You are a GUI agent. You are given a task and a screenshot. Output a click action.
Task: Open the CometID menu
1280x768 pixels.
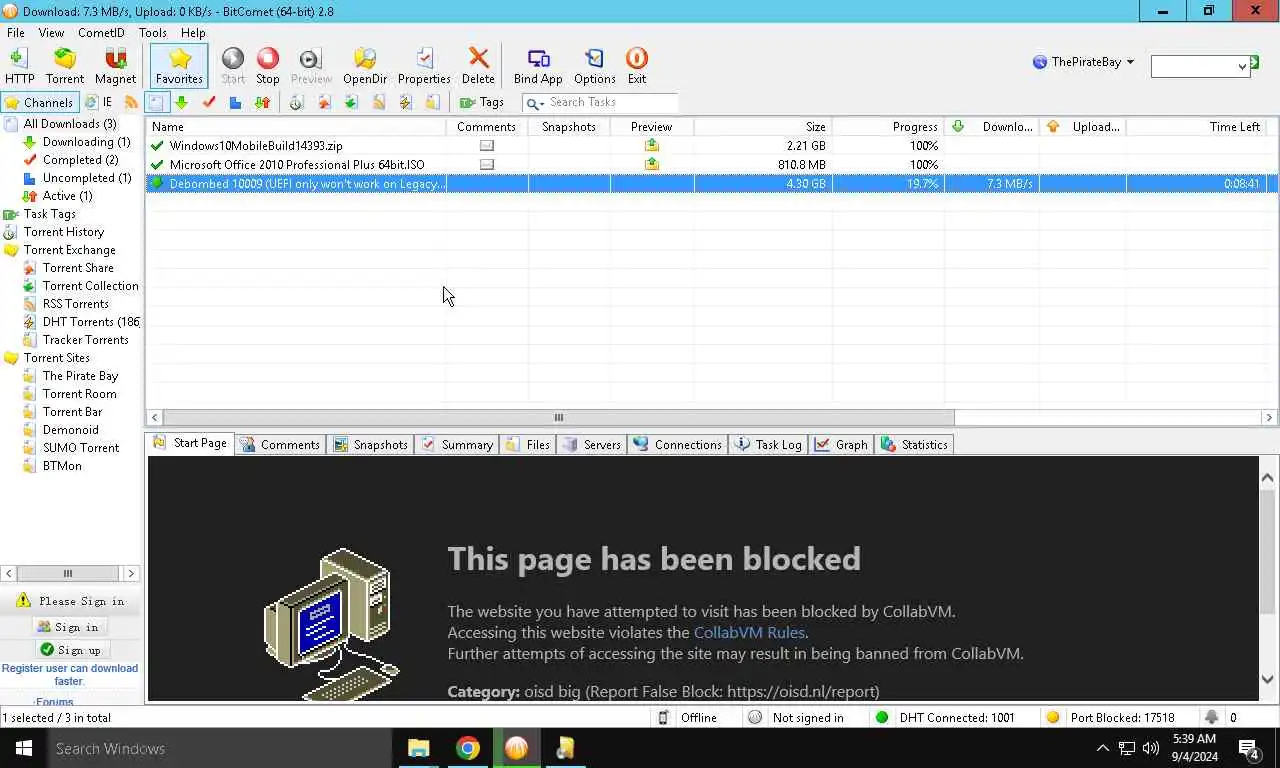[101, 33]
